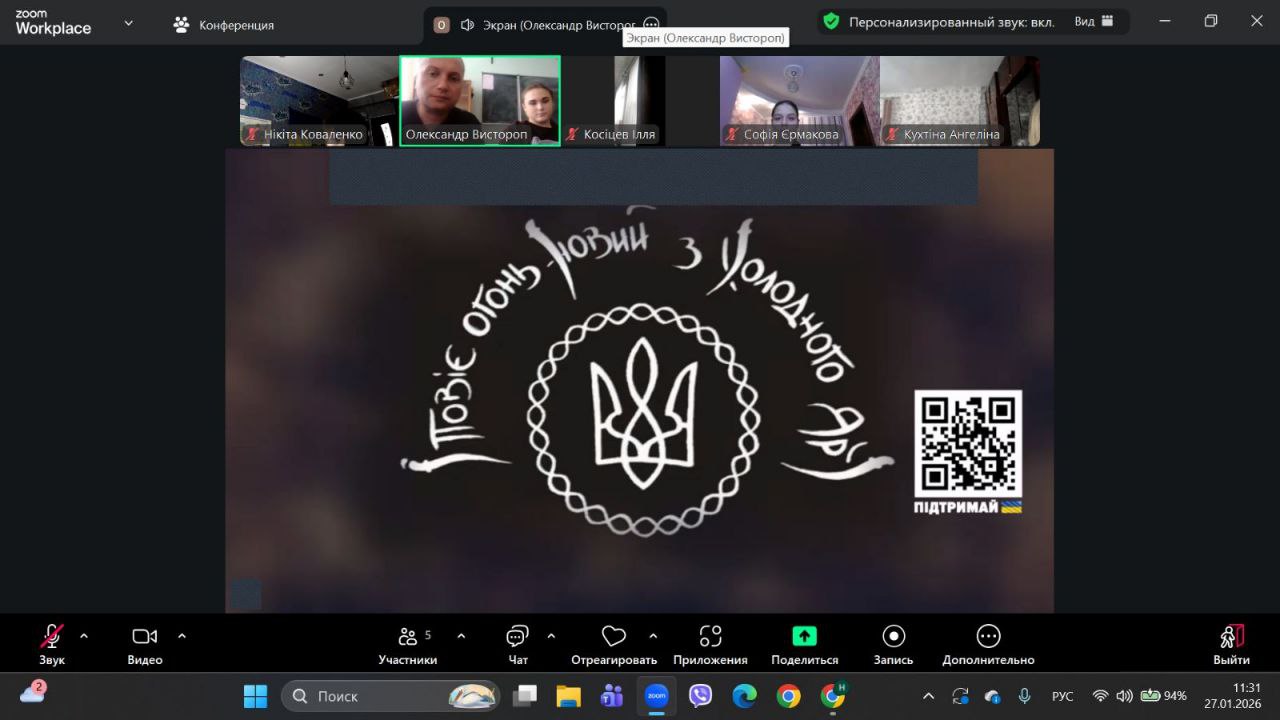This screenshot has width=1280, height=720.
Task: Open the Участники participants list
Action: pos(408,637)
